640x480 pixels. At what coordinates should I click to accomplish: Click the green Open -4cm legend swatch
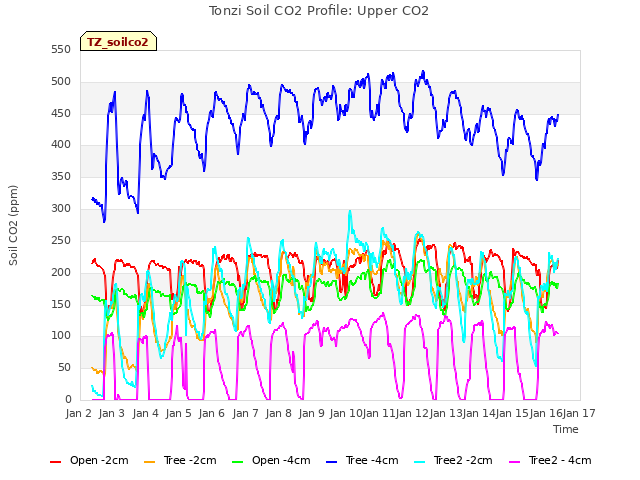(238, 462)
